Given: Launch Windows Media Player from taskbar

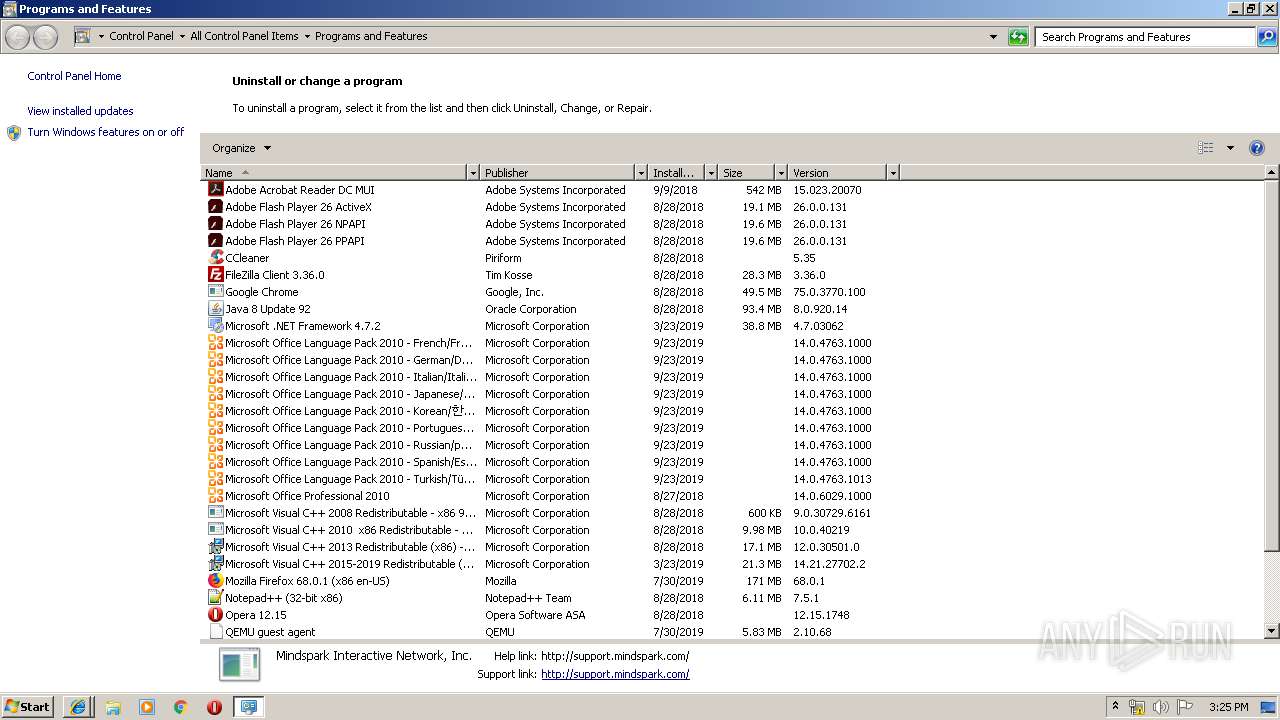Looking at the screenshot, I should tap(147, 707).
